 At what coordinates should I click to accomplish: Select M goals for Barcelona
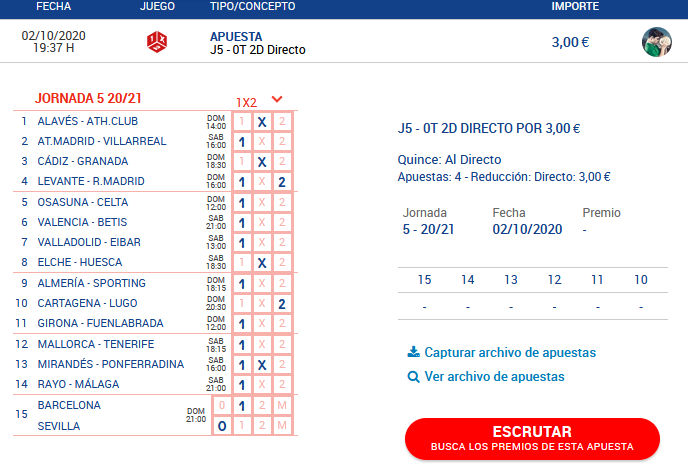[x=282, y=406]
